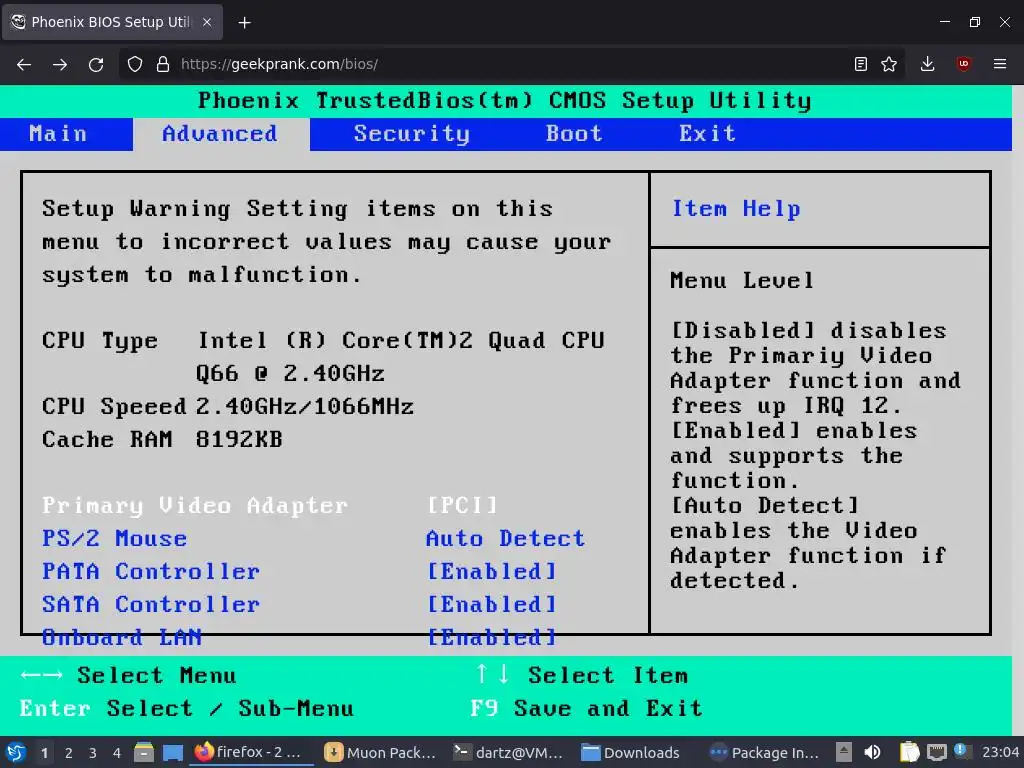Bookmark this page with the star icon
1024x768 pixels.
(889, 64)
